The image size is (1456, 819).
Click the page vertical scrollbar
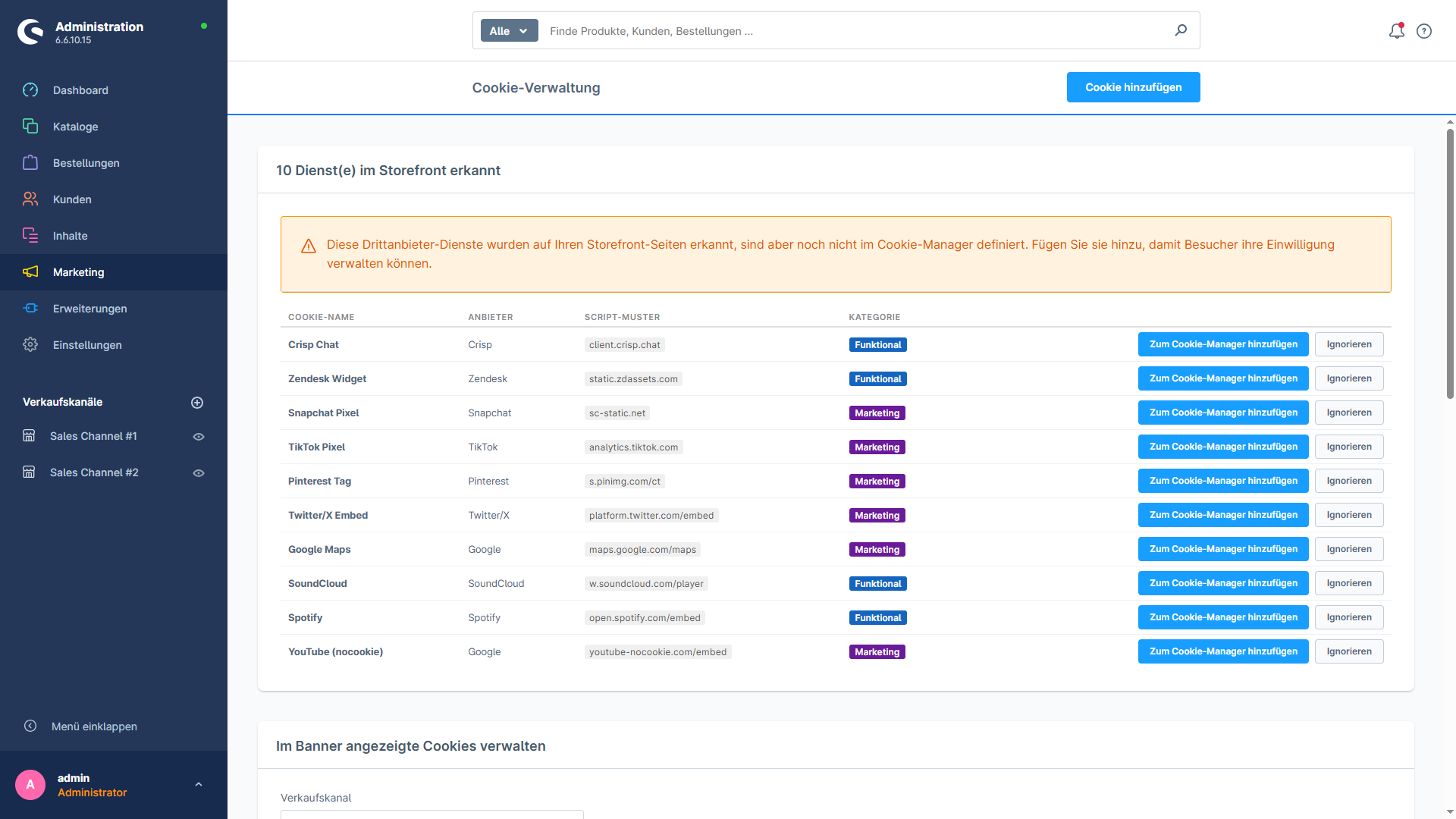point(1450,264)
